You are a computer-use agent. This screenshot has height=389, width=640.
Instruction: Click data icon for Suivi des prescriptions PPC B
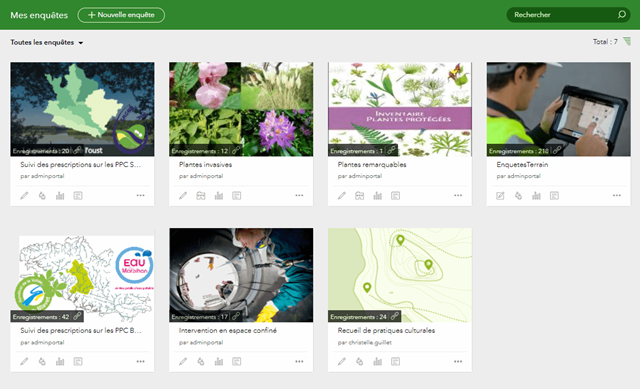point(78,361)
